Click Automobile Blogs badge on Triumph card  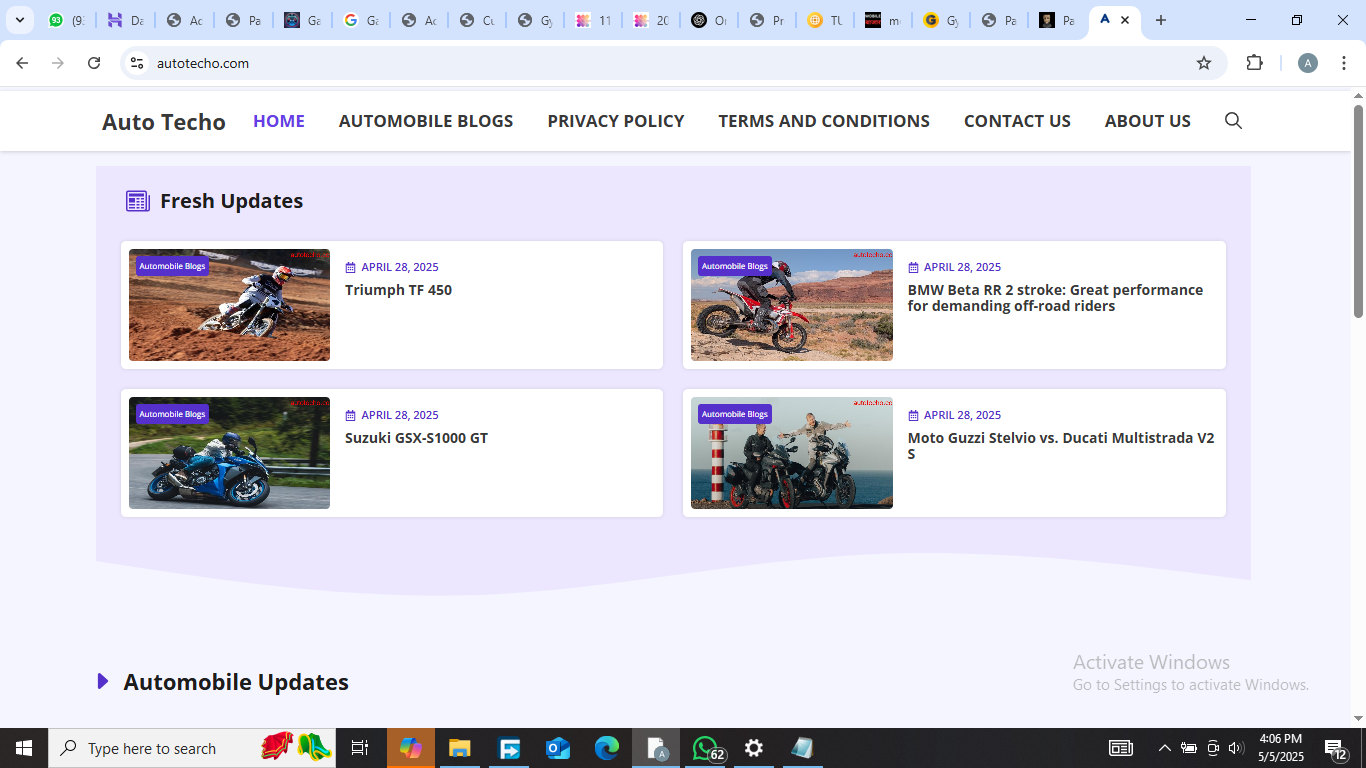pos(172,266)
